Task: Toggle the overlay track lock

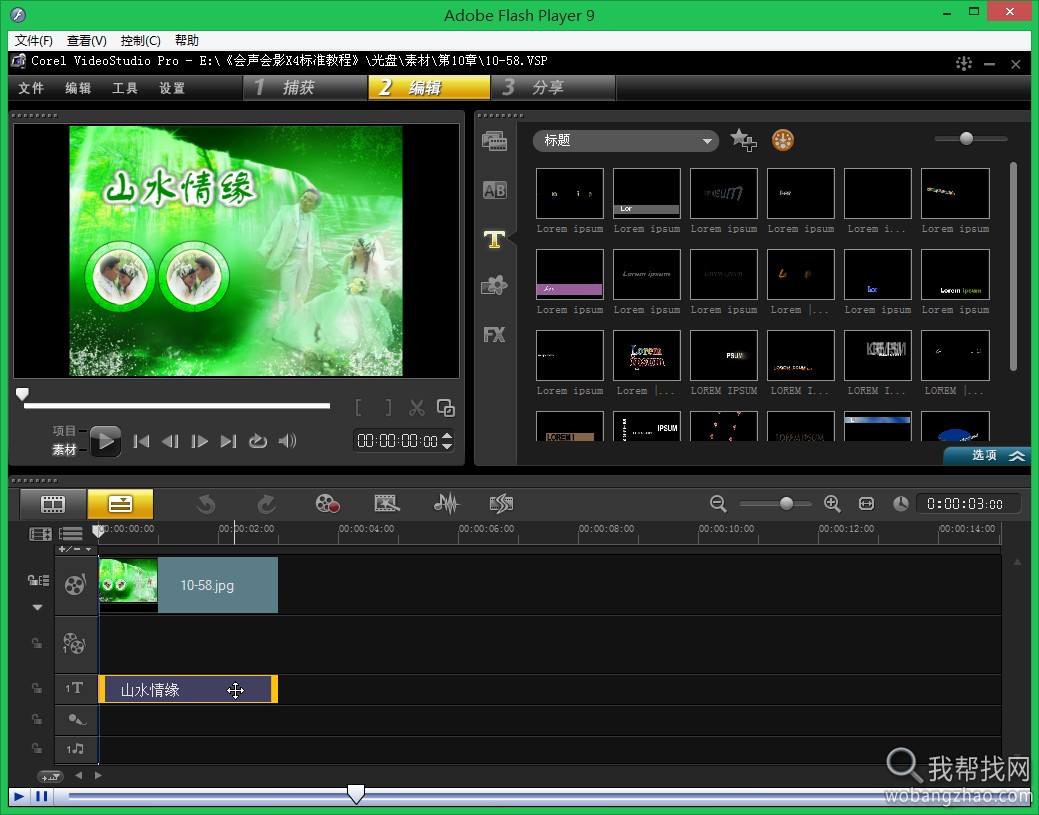Action: [37, 643]
